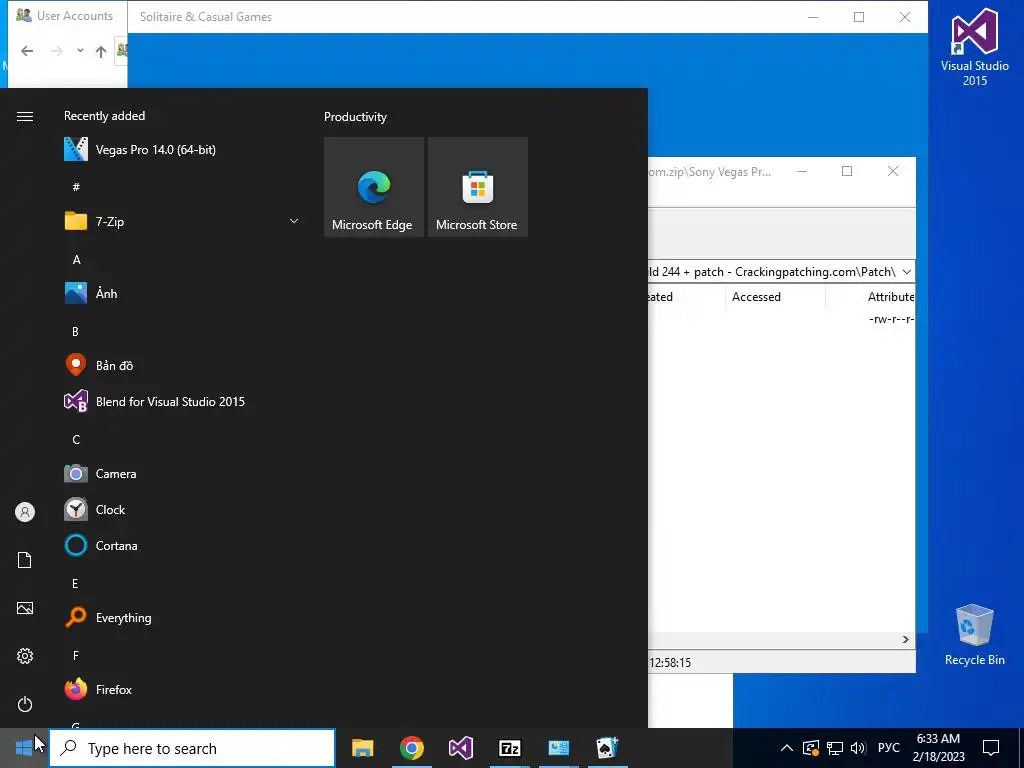1024x768 pixels.
Task: Open recent locations dropdown in User Accounts
Action: 80,51
